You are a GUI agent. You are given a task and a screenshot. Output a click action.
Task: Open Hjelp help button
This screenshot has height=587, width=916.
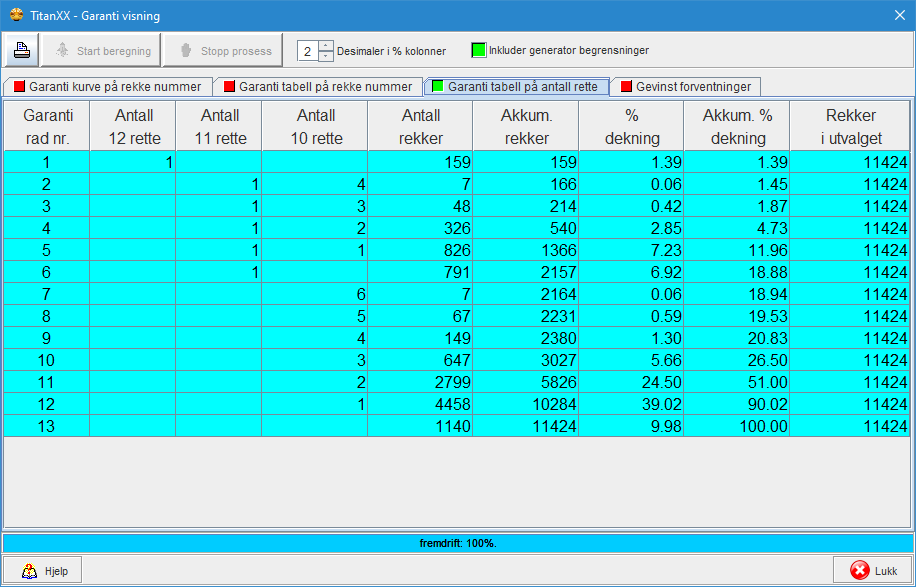point(43,570)
